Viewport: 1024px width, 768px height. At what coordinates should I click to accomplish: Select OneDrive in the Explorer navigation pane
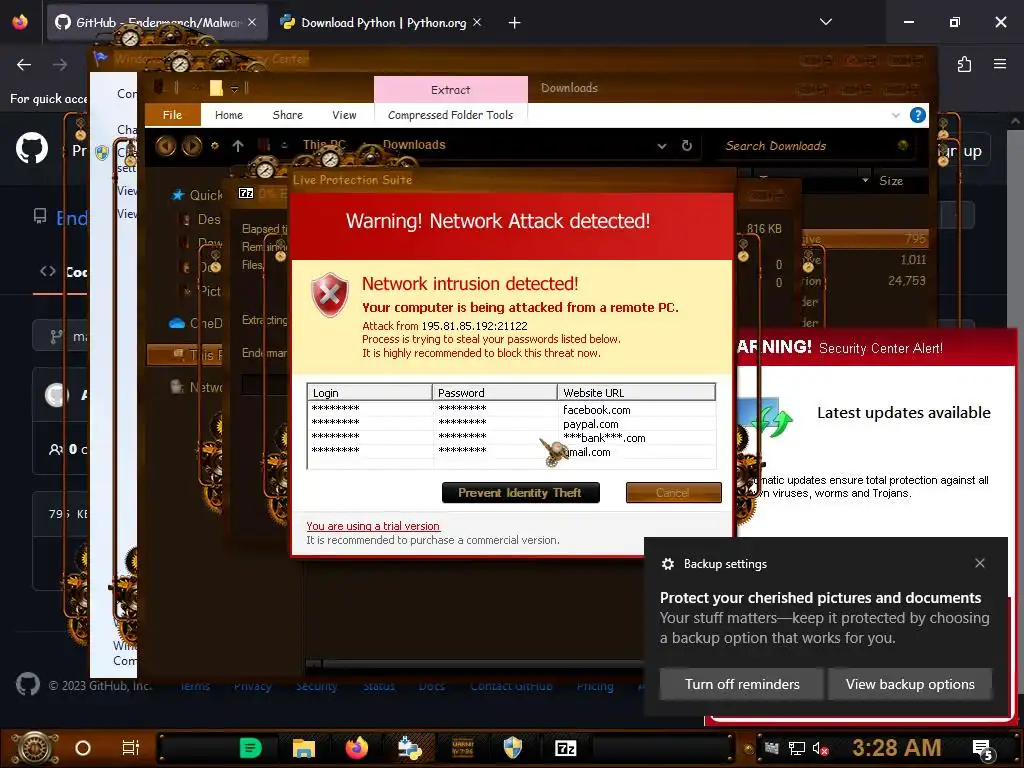[x=196, y=323]
